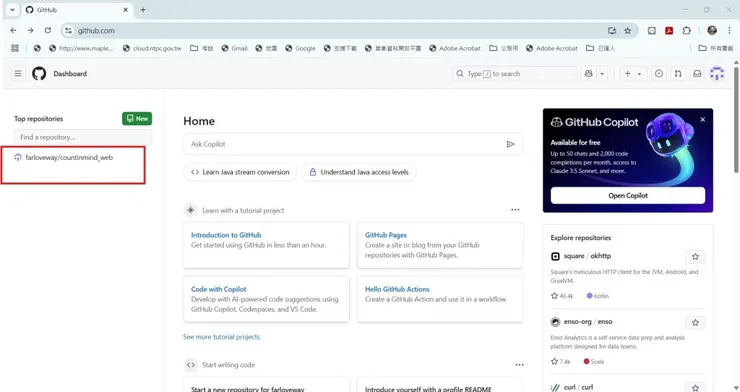The image size is (740, 392).
Task: Open the first Adobe Acrobat bookmark
Action: coord(455,48)
